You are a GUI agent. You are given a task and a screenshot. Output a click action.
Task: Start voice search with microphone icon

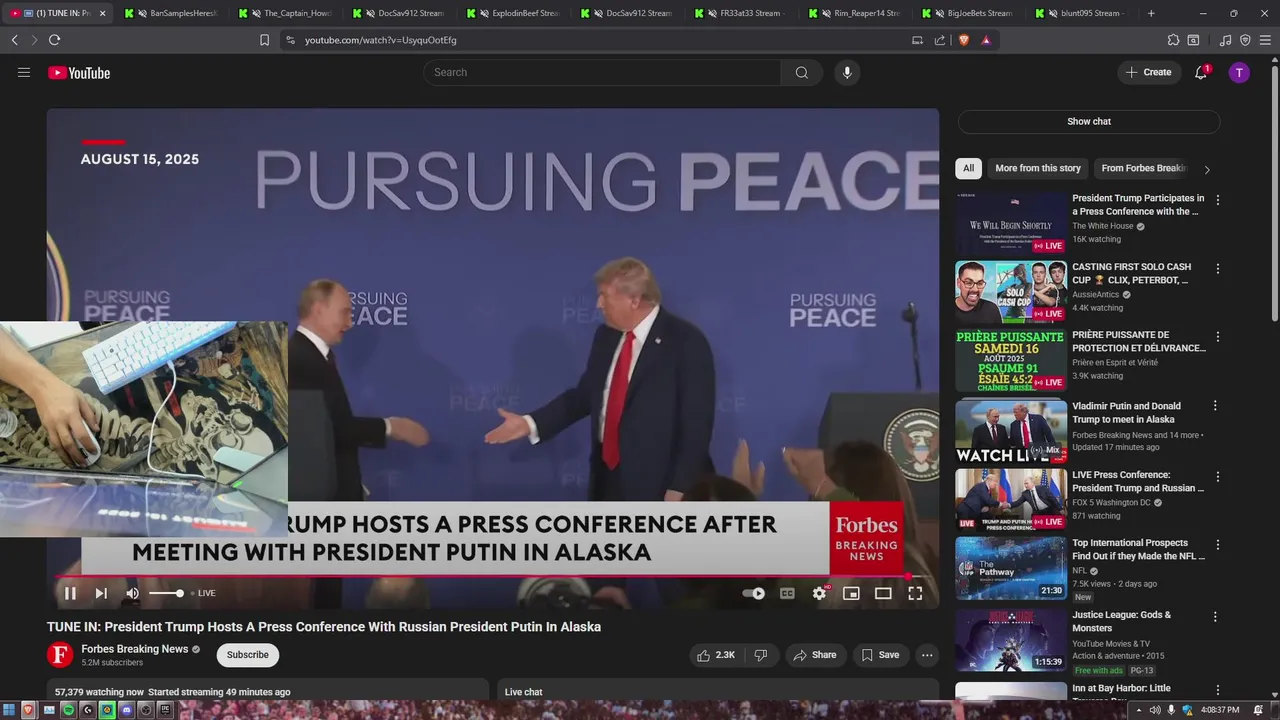[847, 72]
